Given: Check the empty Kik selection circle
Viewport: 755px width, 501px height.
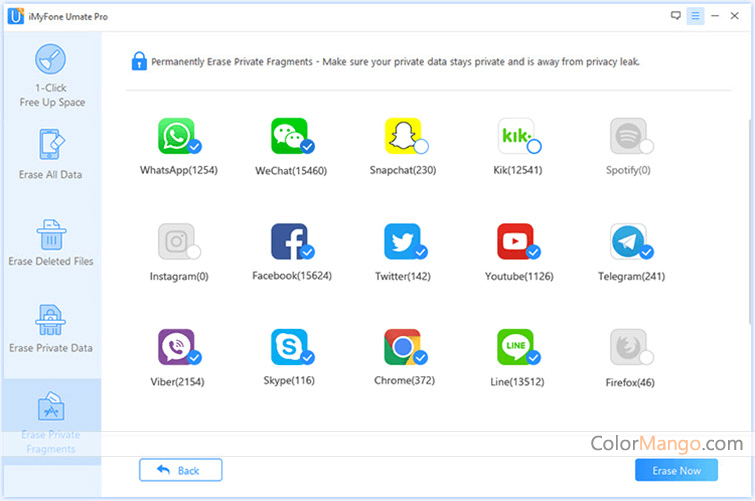Looking at the screenshot, I should click(534, 146).
